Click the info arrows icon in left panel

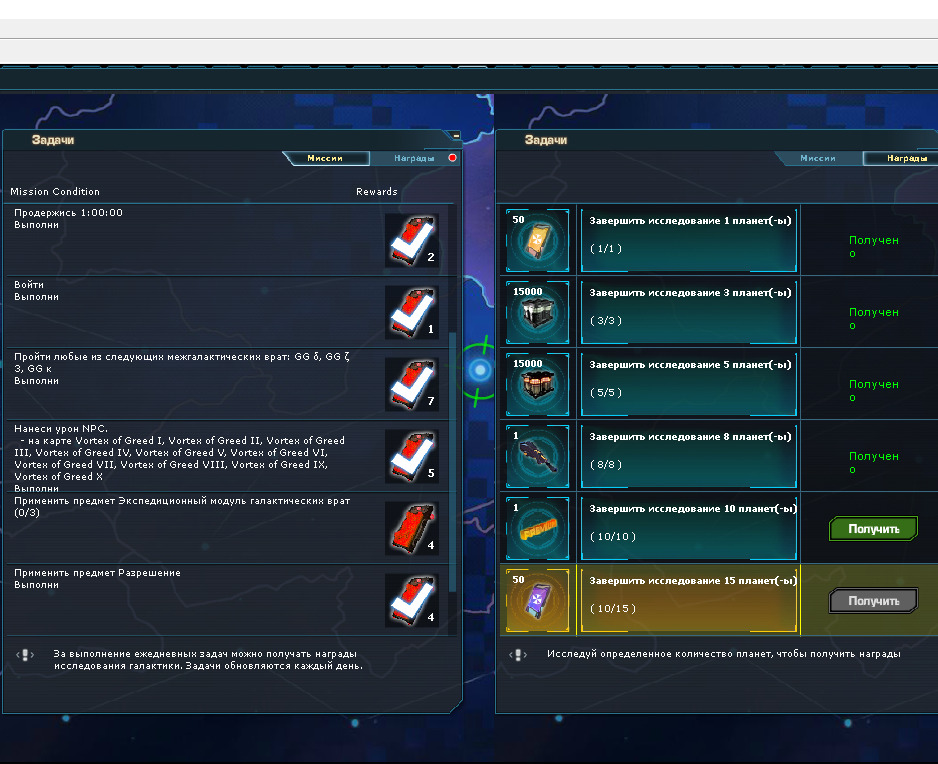pos(25,655)
